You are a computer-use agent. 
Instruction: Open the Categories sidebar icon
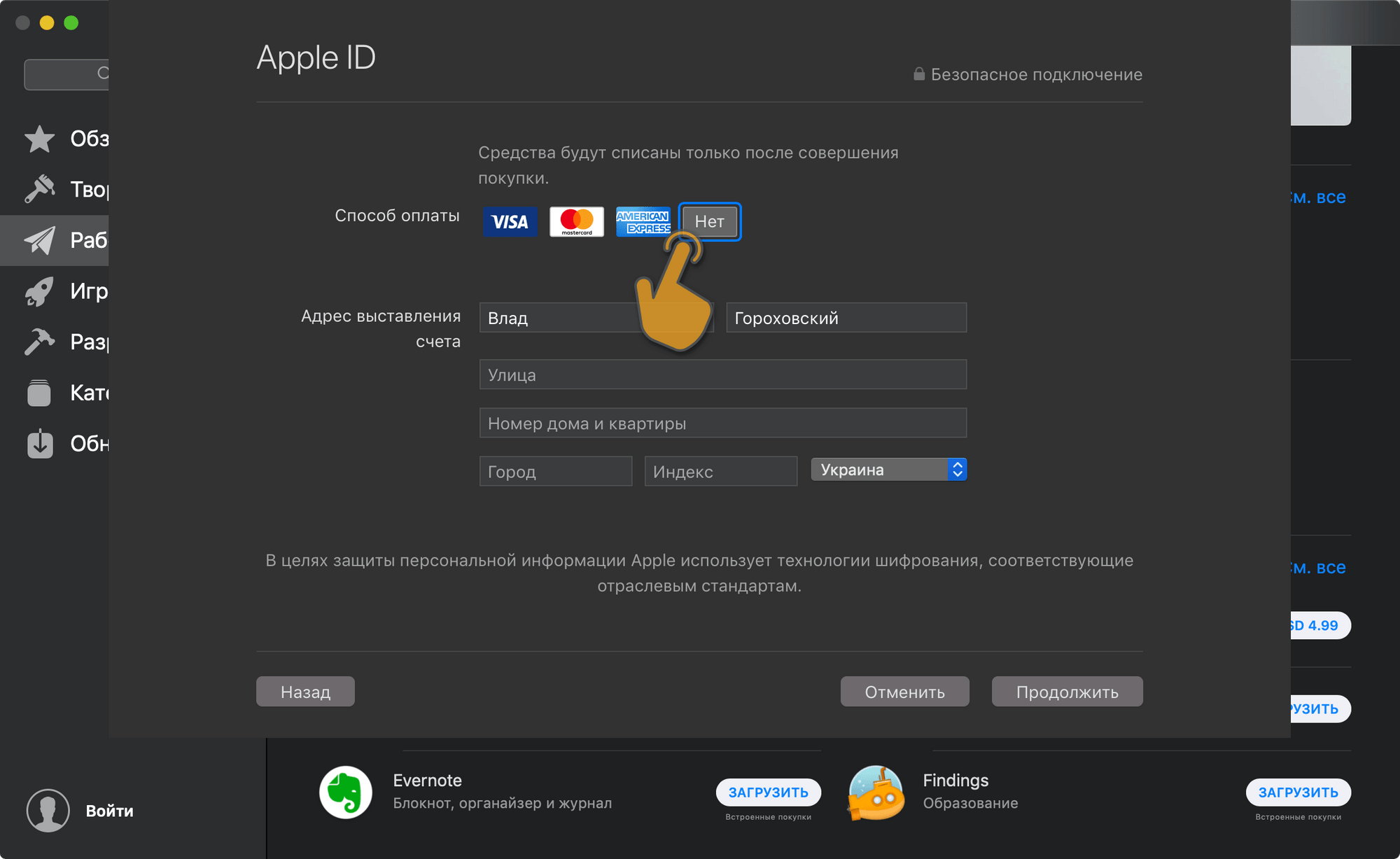[x=40, y=393]
